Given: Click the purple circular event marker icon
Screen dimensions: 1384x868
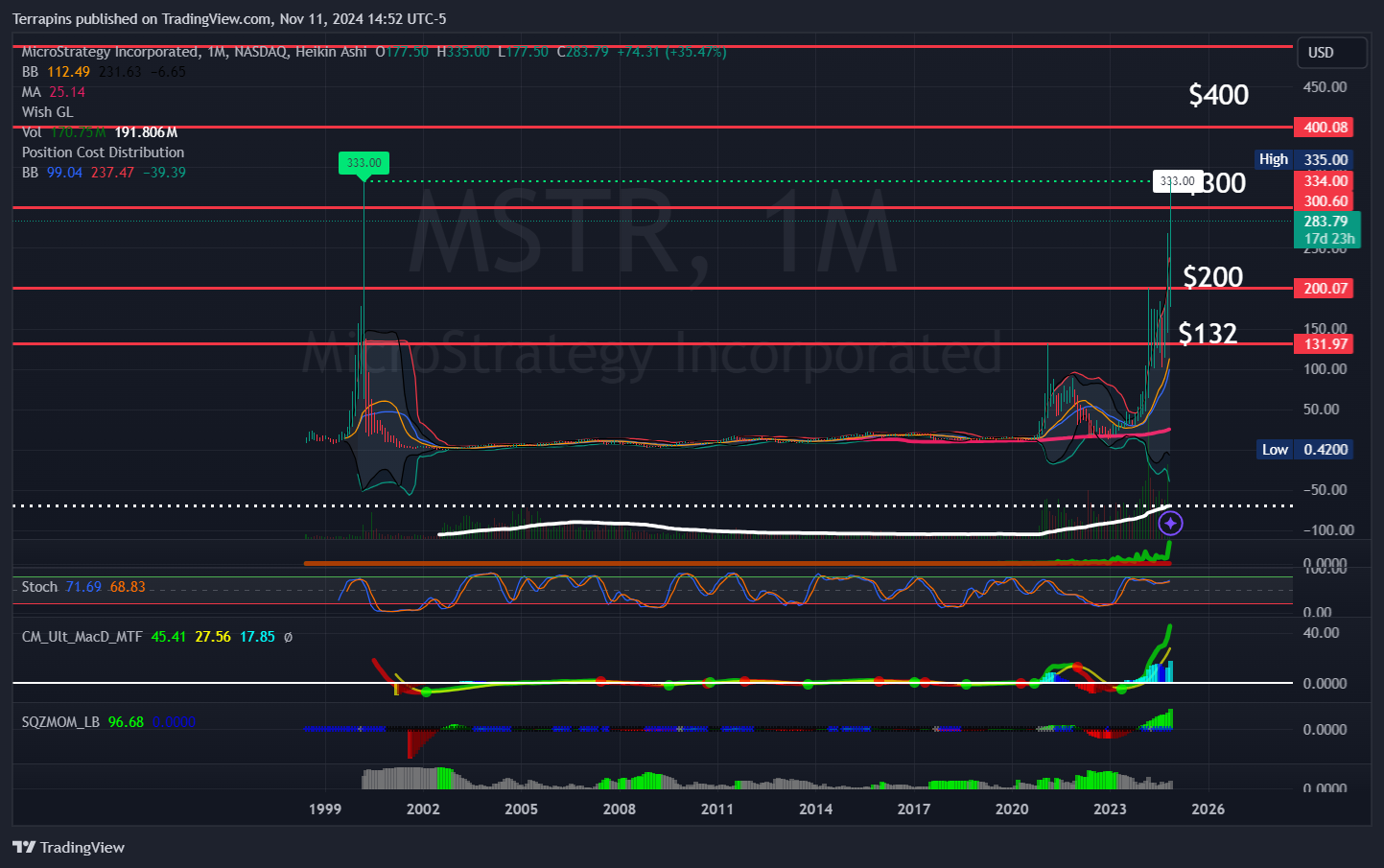Looking at the screenshot, I should [x=1170, y=524].
